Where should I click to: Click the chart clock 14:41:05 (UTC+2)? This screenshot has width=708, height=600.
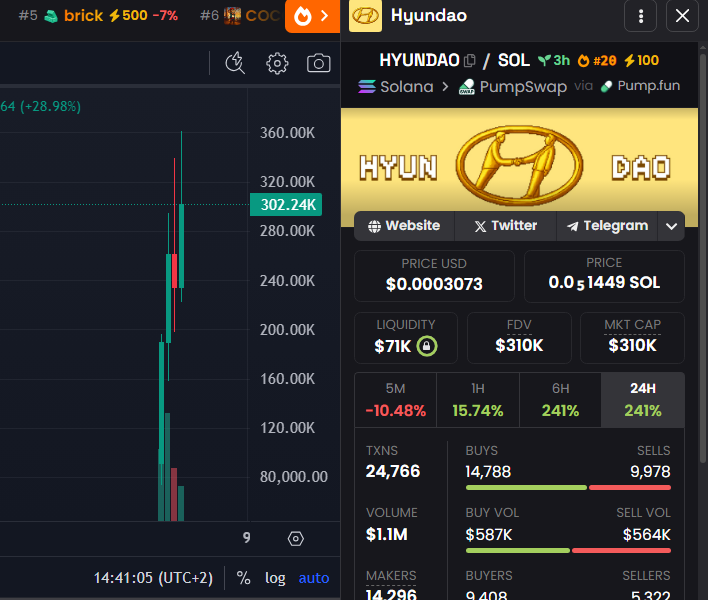153,578
